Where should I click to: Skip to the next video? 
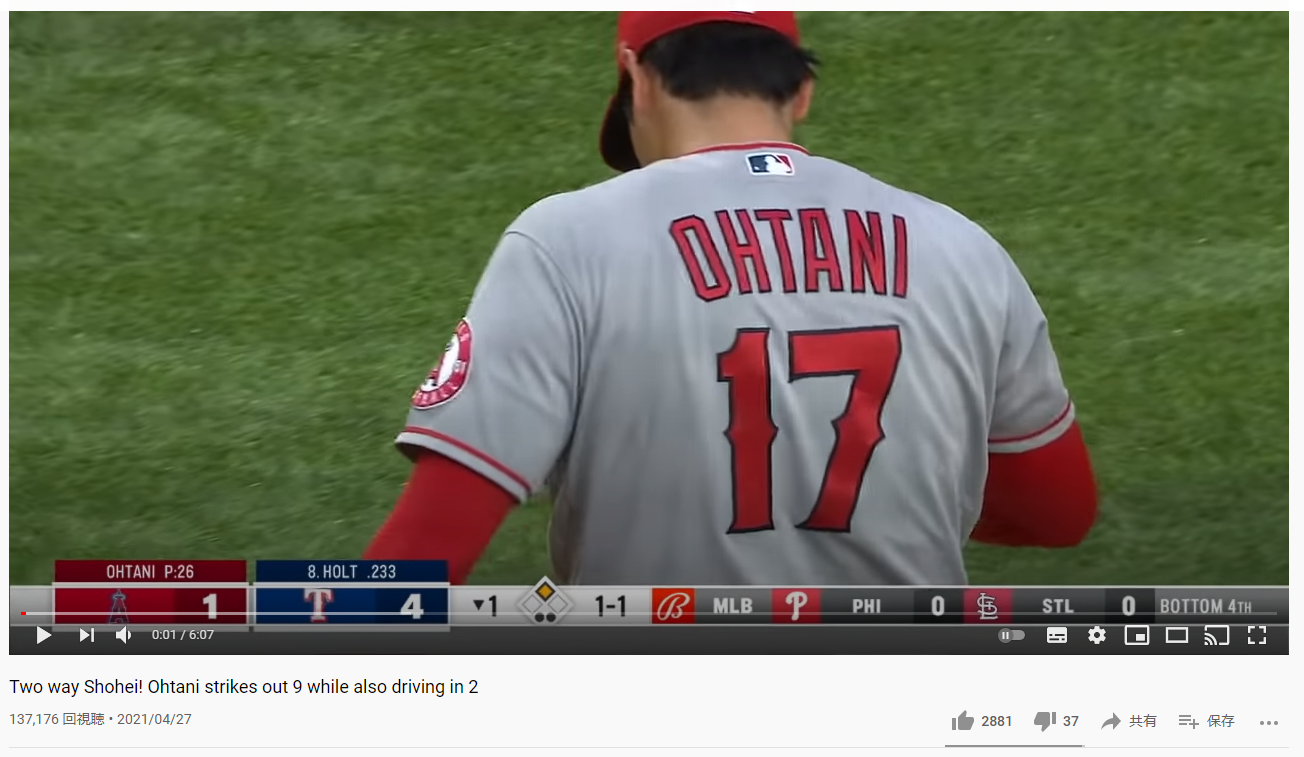point(87,635)
